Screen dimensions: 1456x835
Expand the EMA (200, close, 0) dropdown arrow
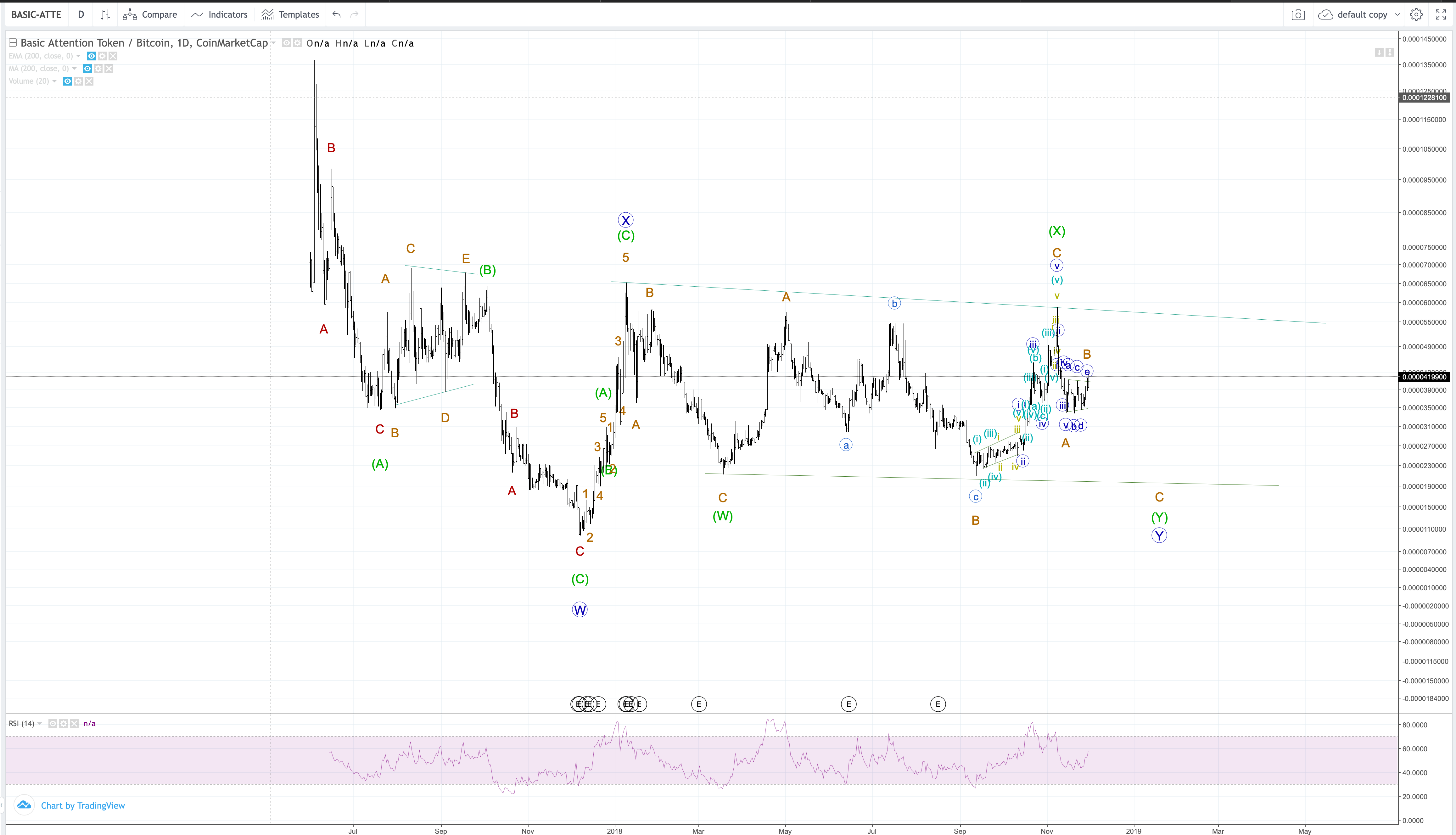tap(79, 56)
